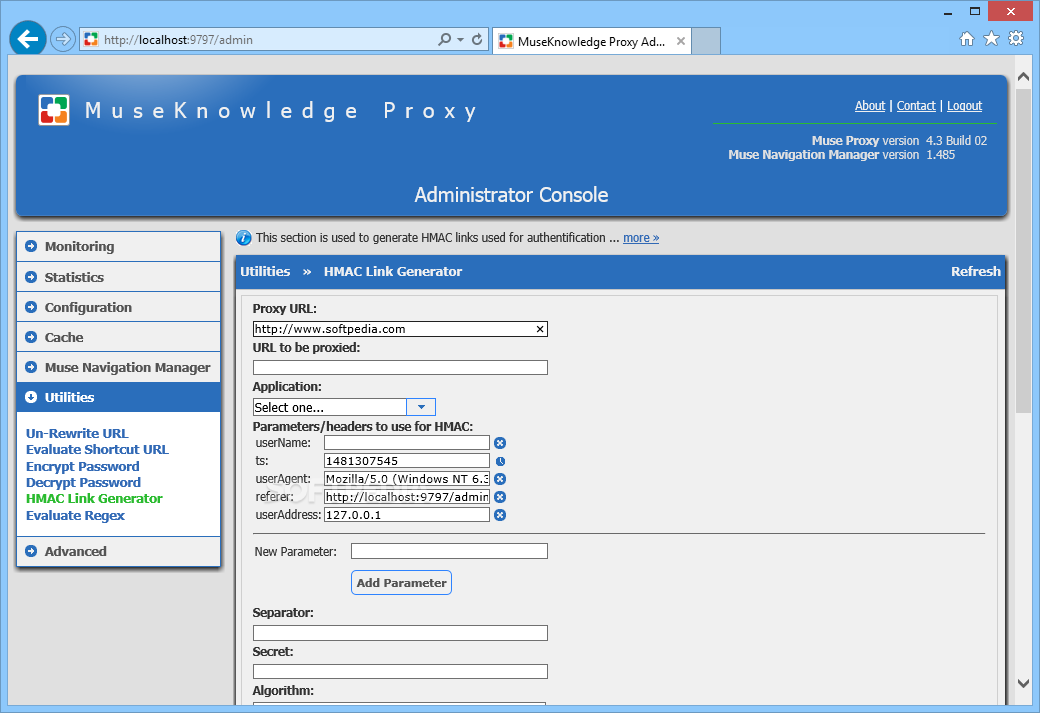The height and width of the screenshot is (713, 1040).
Task: Expand the Muse Navigation Manager section
Action: (118, 367)
